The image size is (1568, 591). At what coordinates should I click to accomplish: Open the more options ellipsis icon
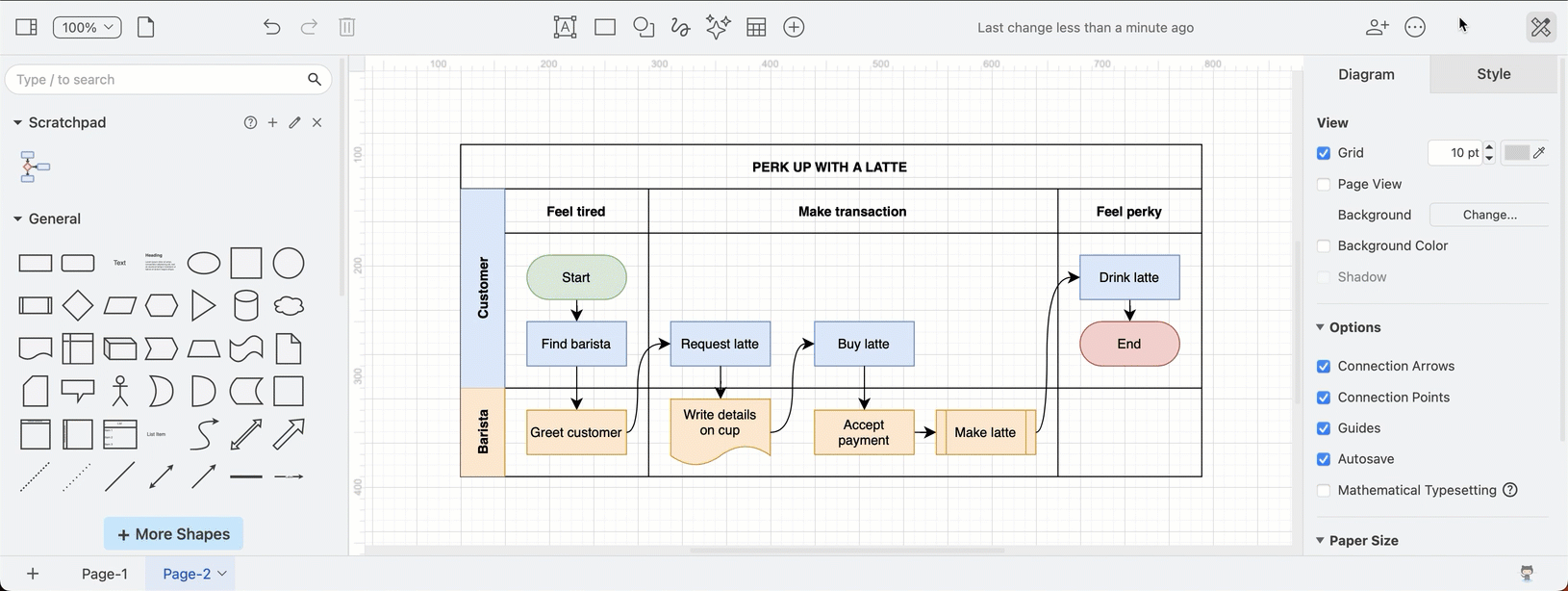1415,27
